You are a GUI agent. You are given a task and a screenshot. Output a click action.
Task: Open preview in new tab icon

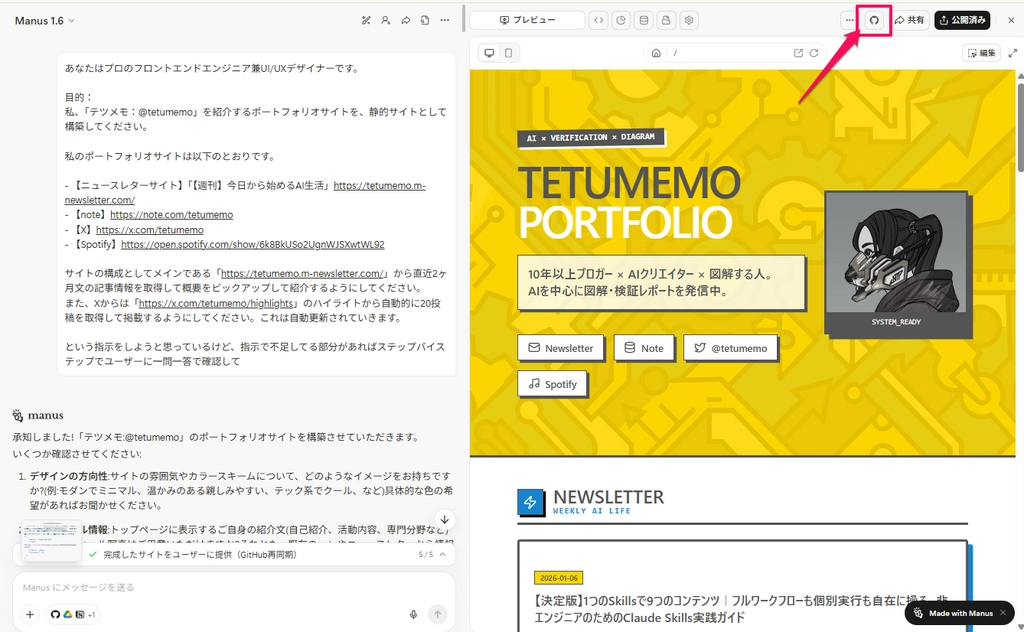(798, 53)
